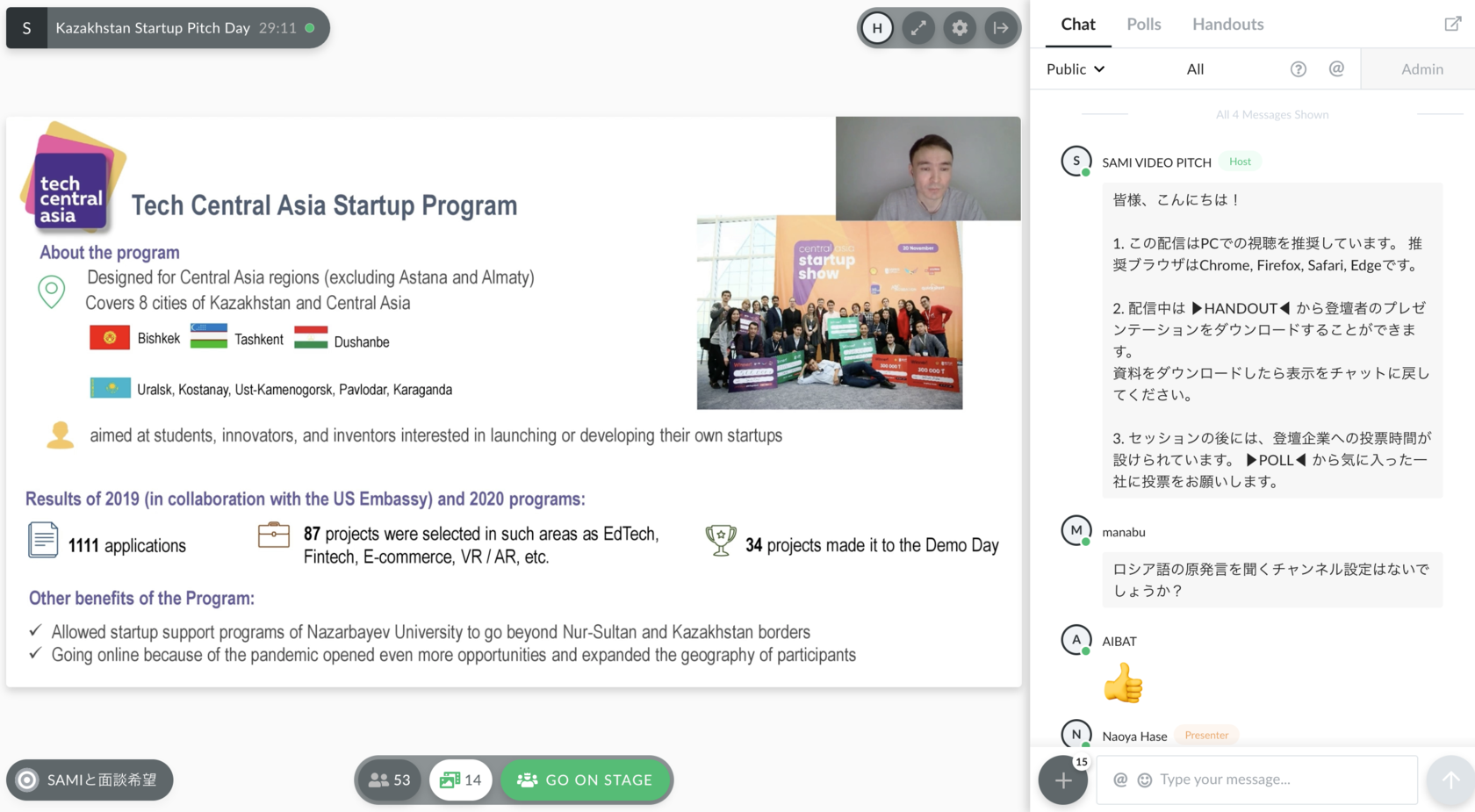This screenshot has height=812, width=1475.
Task: Open the media counter showing 14
Action: click(461, 780)
